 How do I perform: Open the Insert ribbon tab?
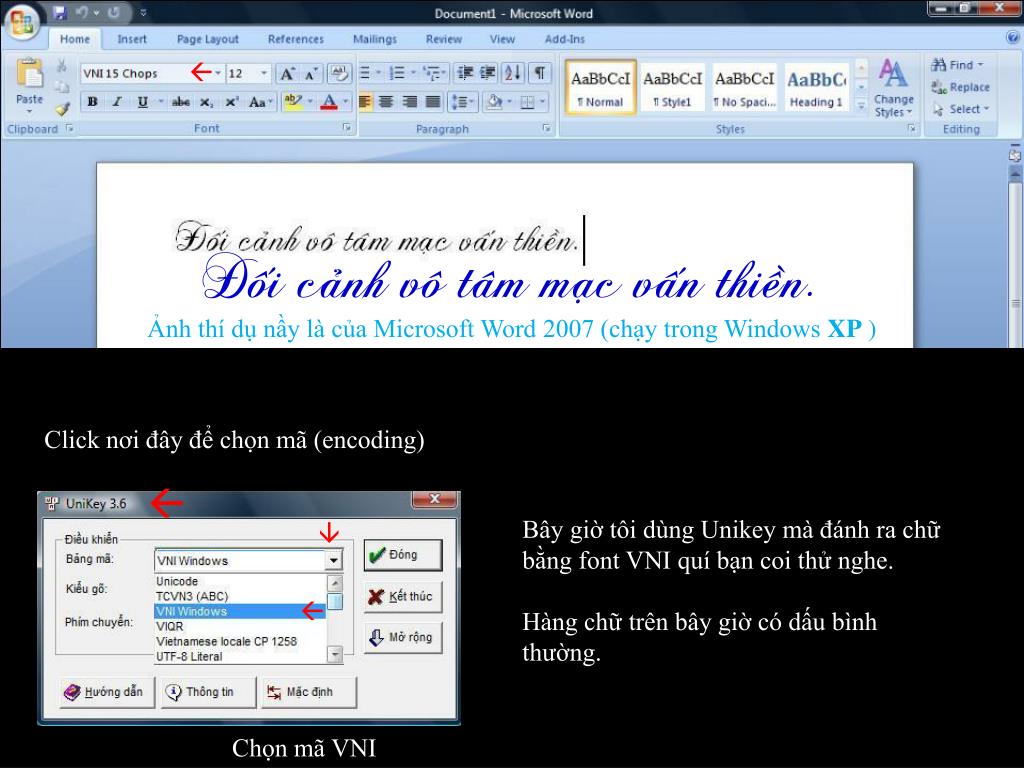[132, 39]
